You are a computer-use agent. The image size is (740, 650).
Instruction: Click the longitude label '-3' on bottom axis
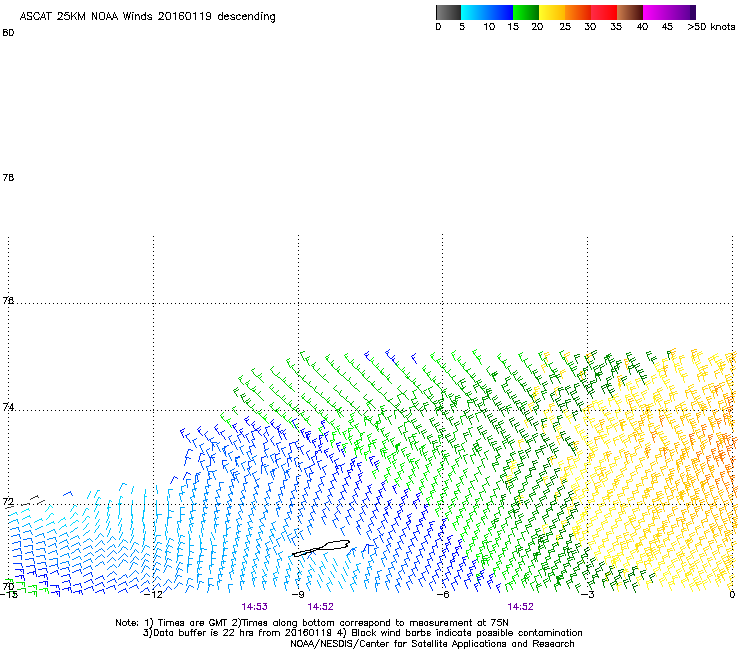pyautogui.click(x=588, y=595)
